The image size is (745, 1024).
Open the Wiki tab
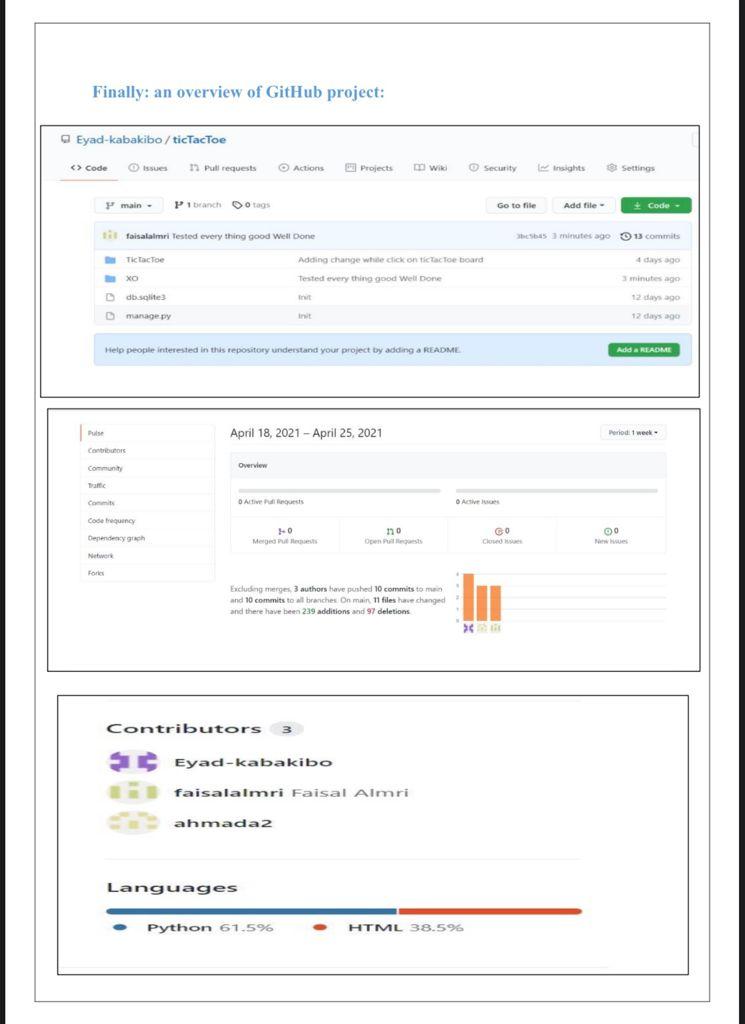coord(430,168)
